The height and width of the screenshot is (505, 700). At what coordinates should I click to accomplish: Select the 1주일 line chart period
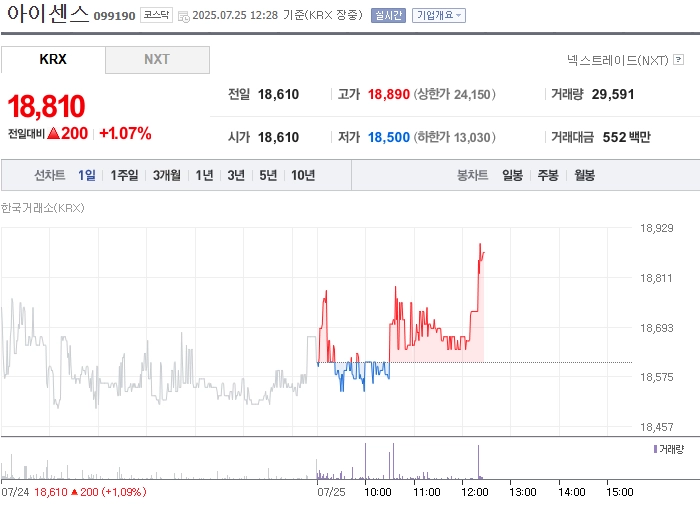tap(124, 175)
